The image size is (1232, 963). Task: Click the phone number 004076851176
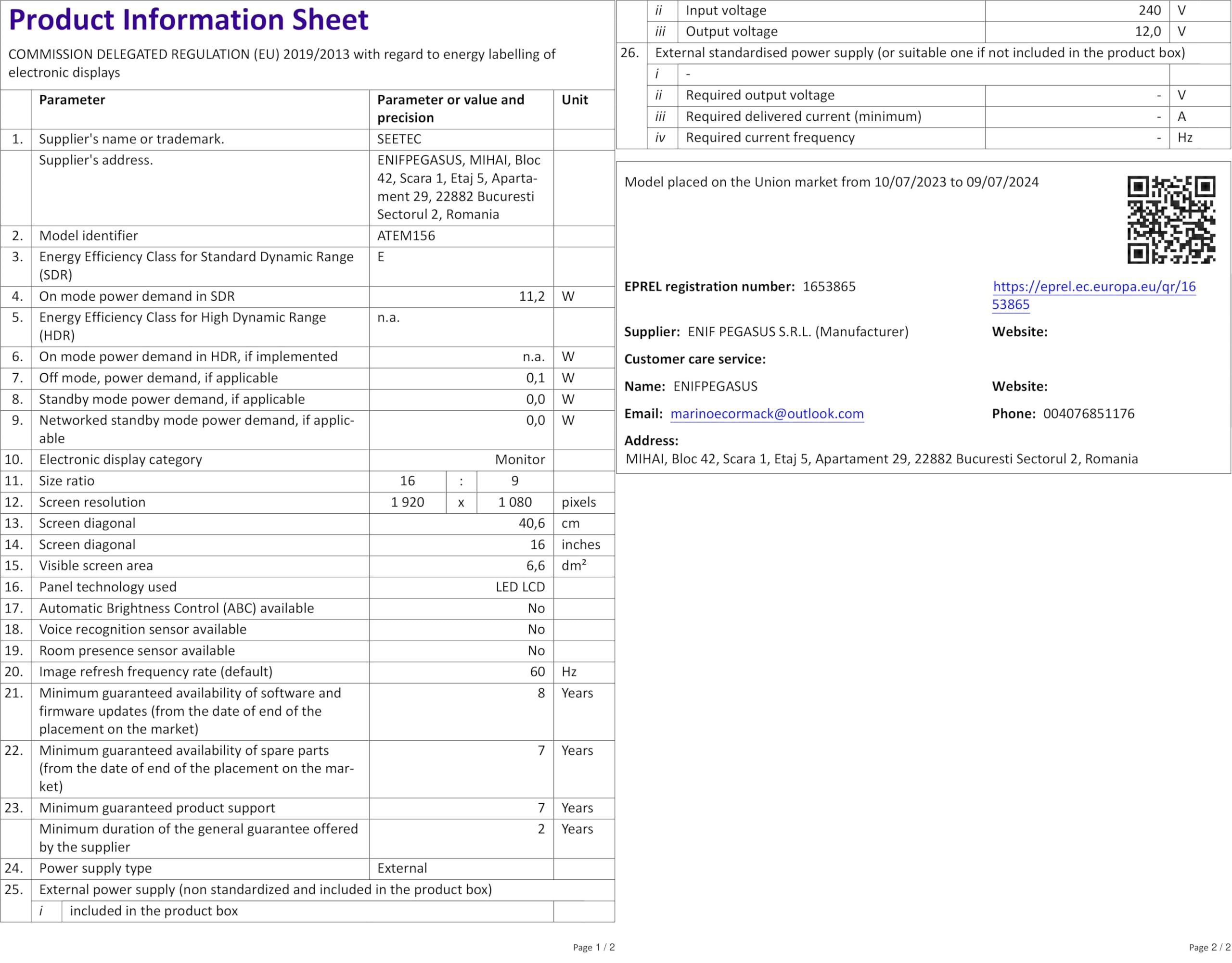[1088, 414]
